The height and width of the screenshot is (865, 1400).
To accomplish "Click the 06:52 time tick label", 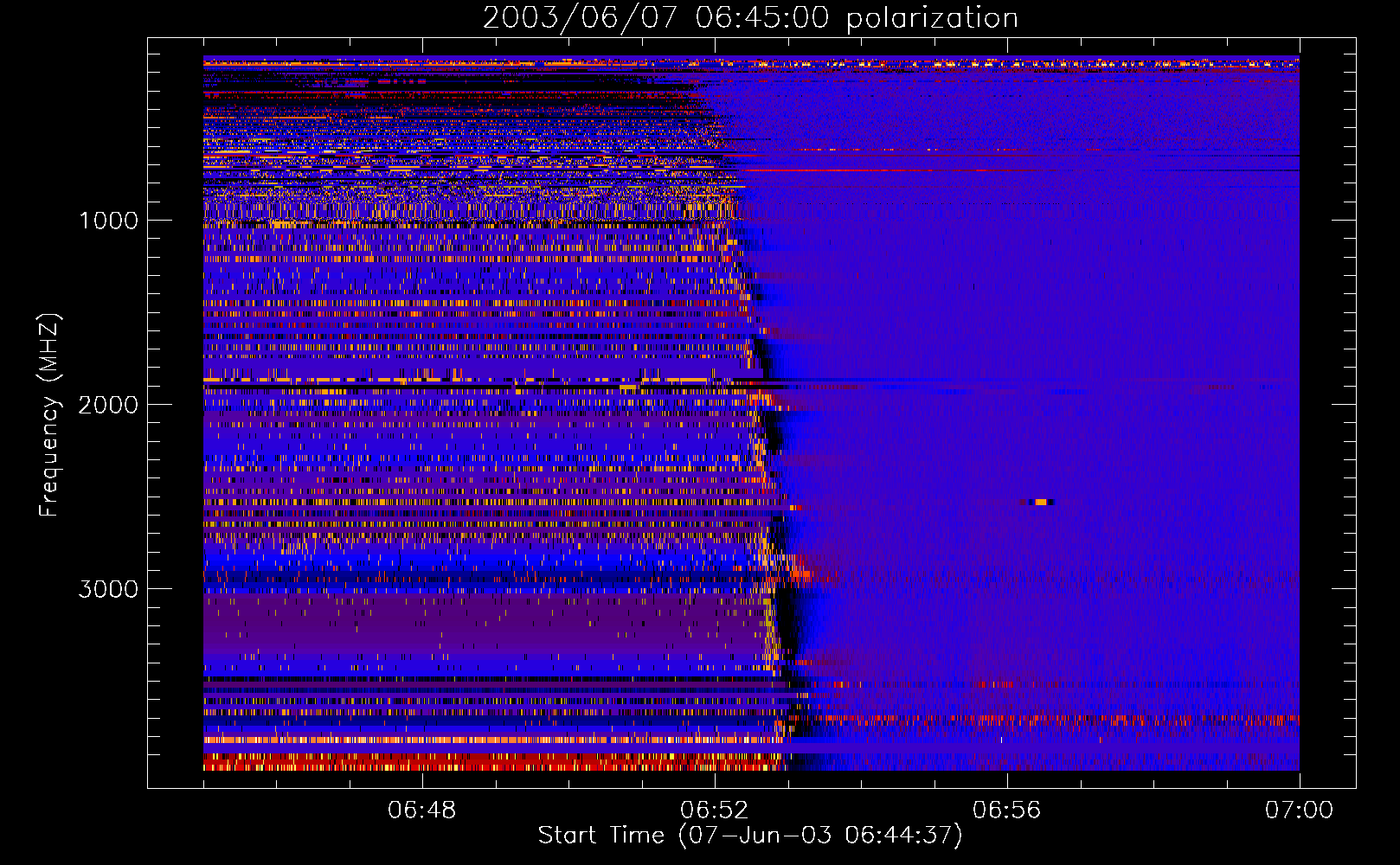I will click(715, 811).
